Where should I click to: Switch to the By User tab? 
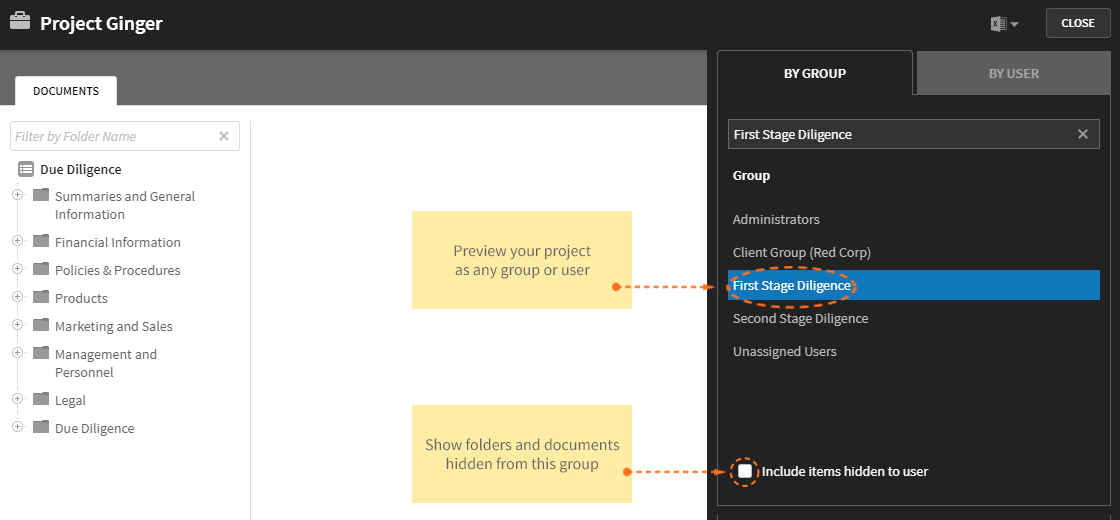[x=1014, y=73]
